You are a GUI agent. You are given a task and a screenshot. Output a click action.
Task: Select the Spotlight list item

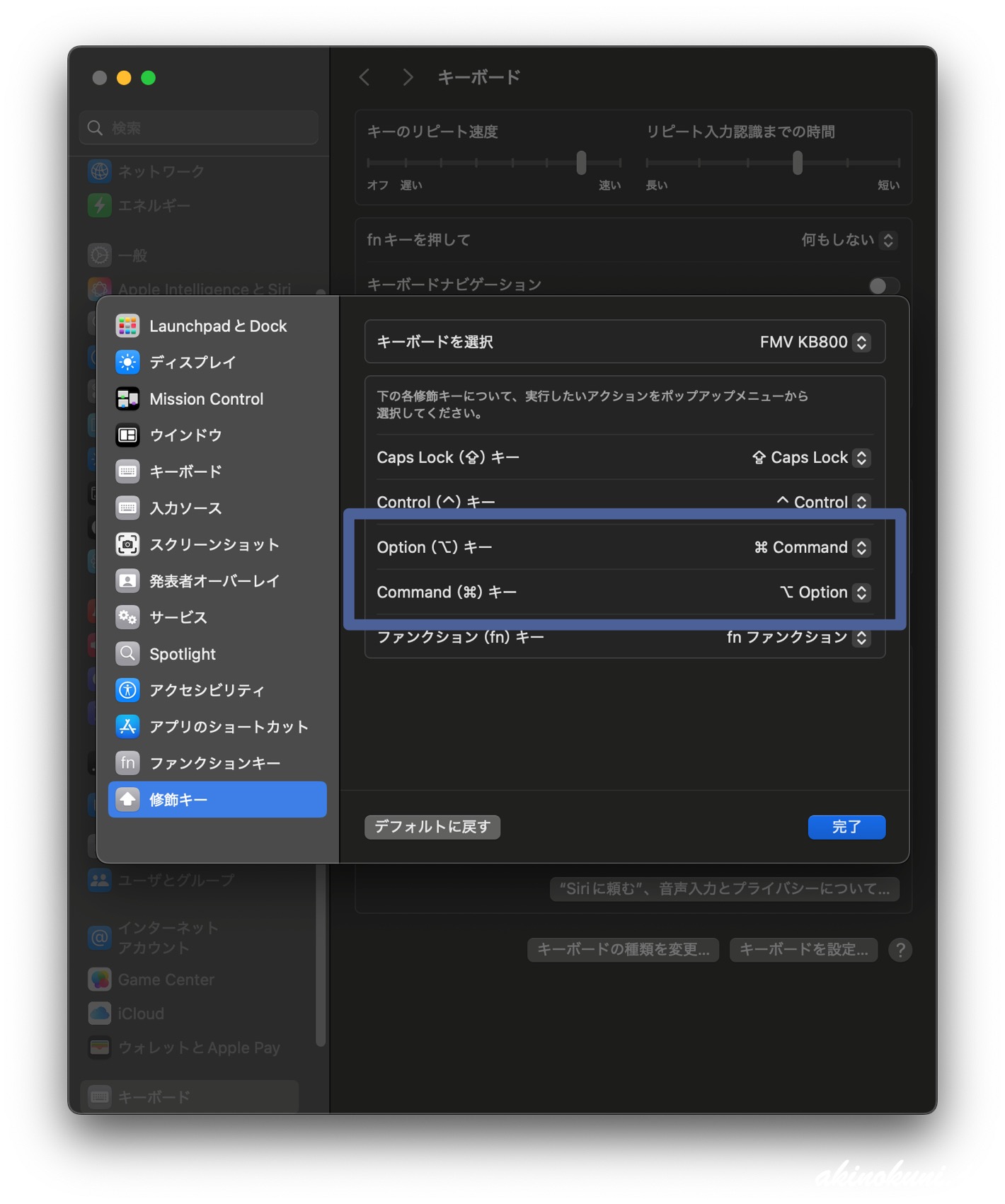(x=217, y=653)
